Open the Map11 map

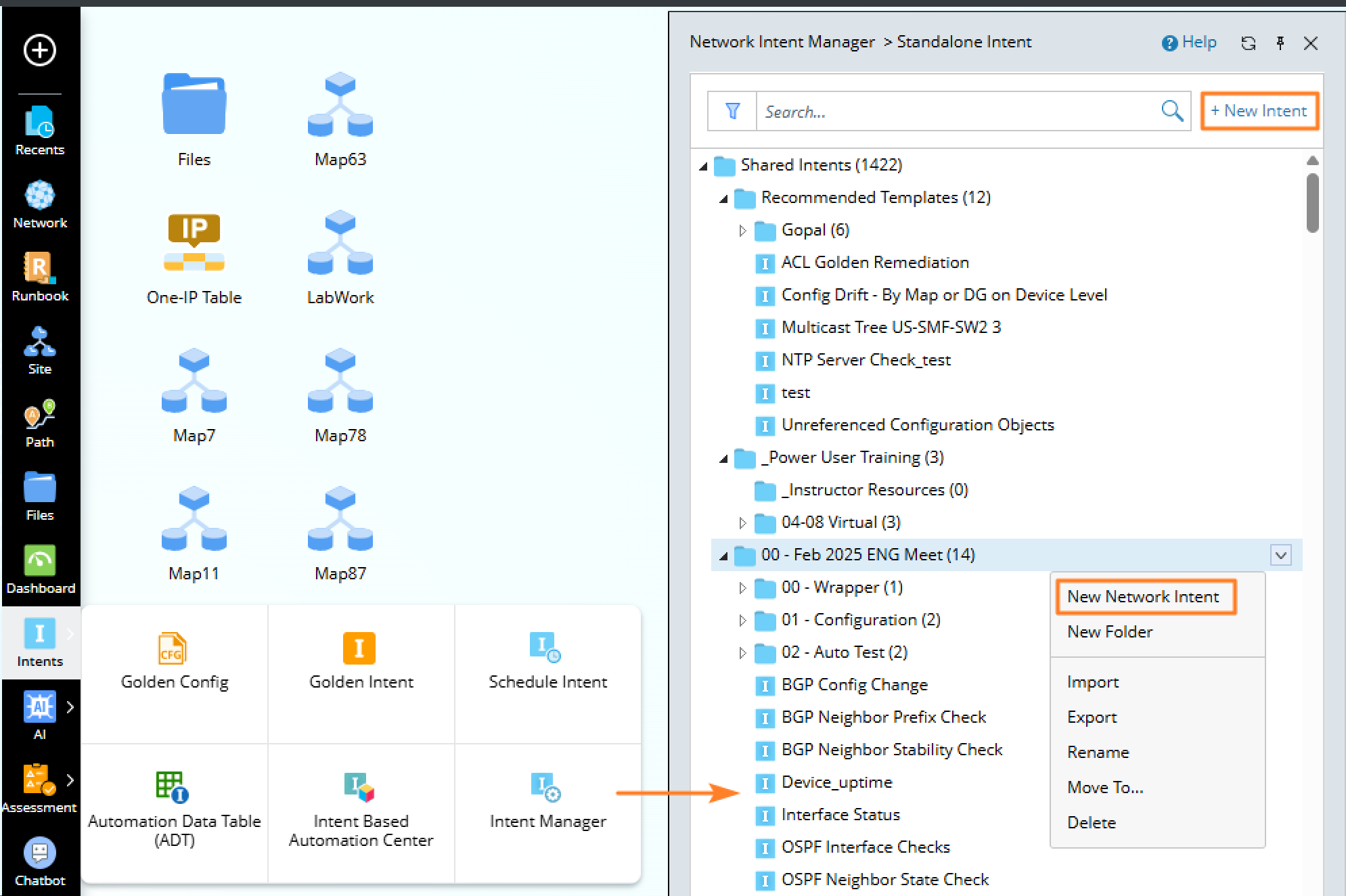pyautogui.click(x=194, y=534)
